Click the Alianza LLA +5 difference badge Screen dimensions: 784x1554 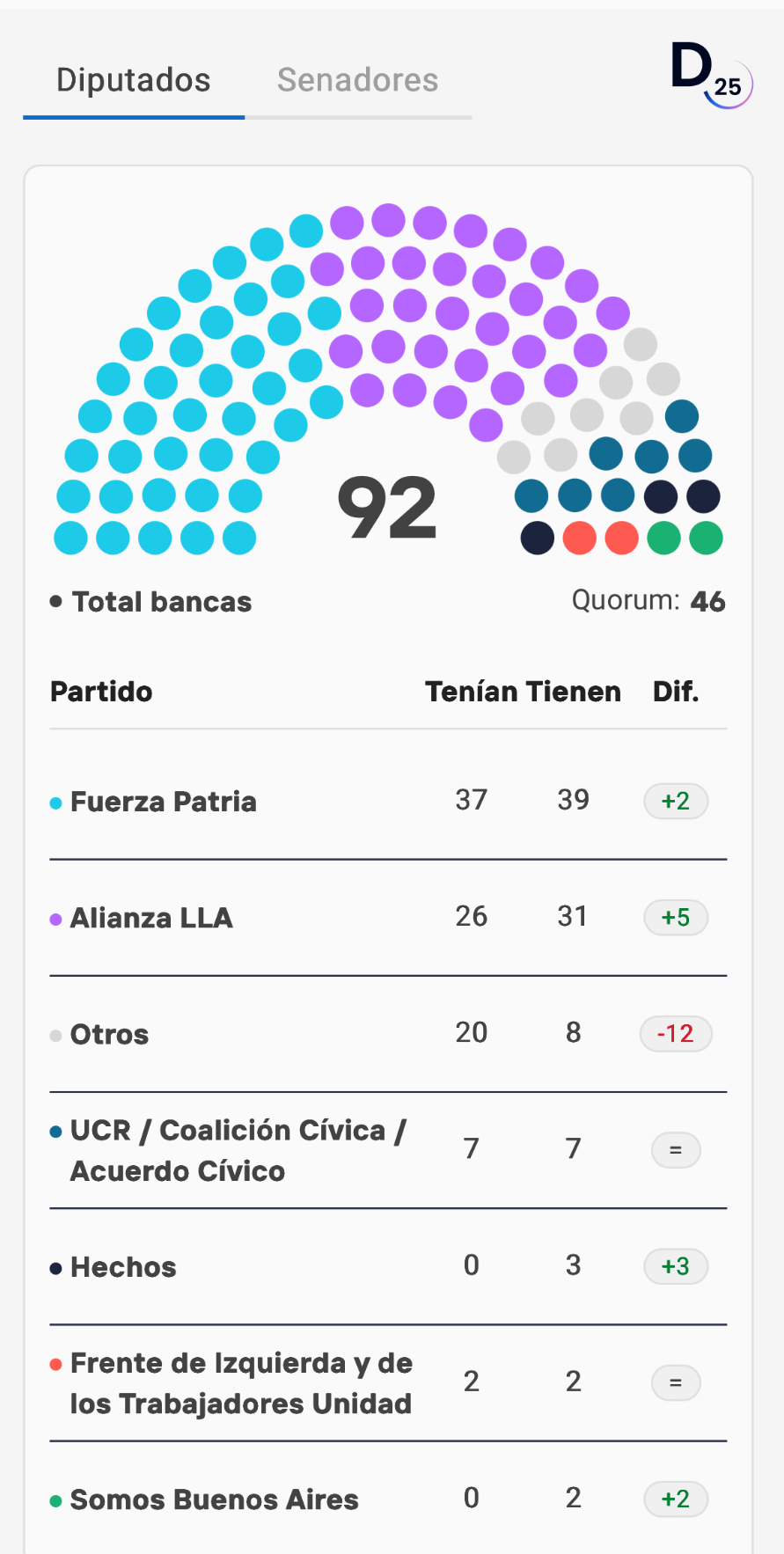(676, 917)
